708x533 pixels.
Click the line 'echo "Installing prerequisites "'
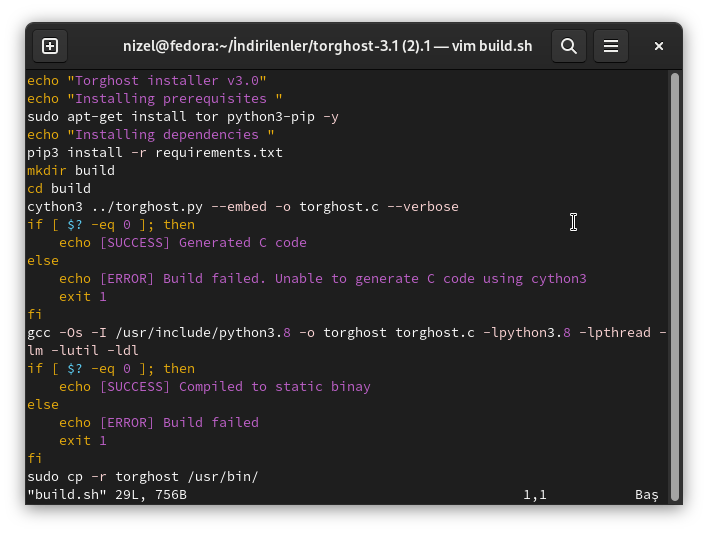[x=154, y=99]
